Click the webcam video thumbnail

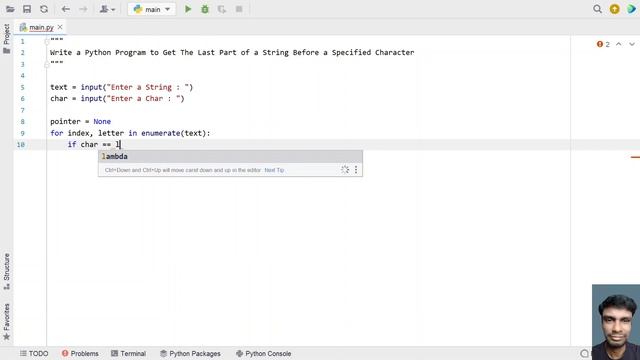click(x=616, y=322)
